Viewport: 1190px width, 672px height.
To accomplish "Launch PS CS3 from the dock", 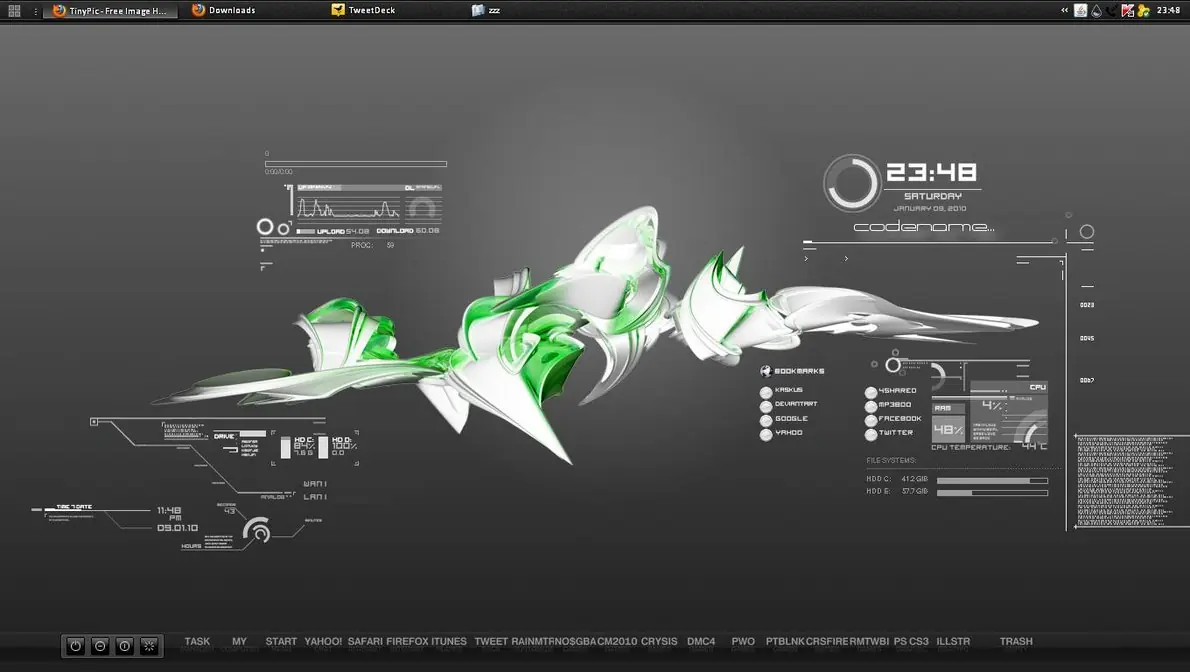I will point(911,642).
